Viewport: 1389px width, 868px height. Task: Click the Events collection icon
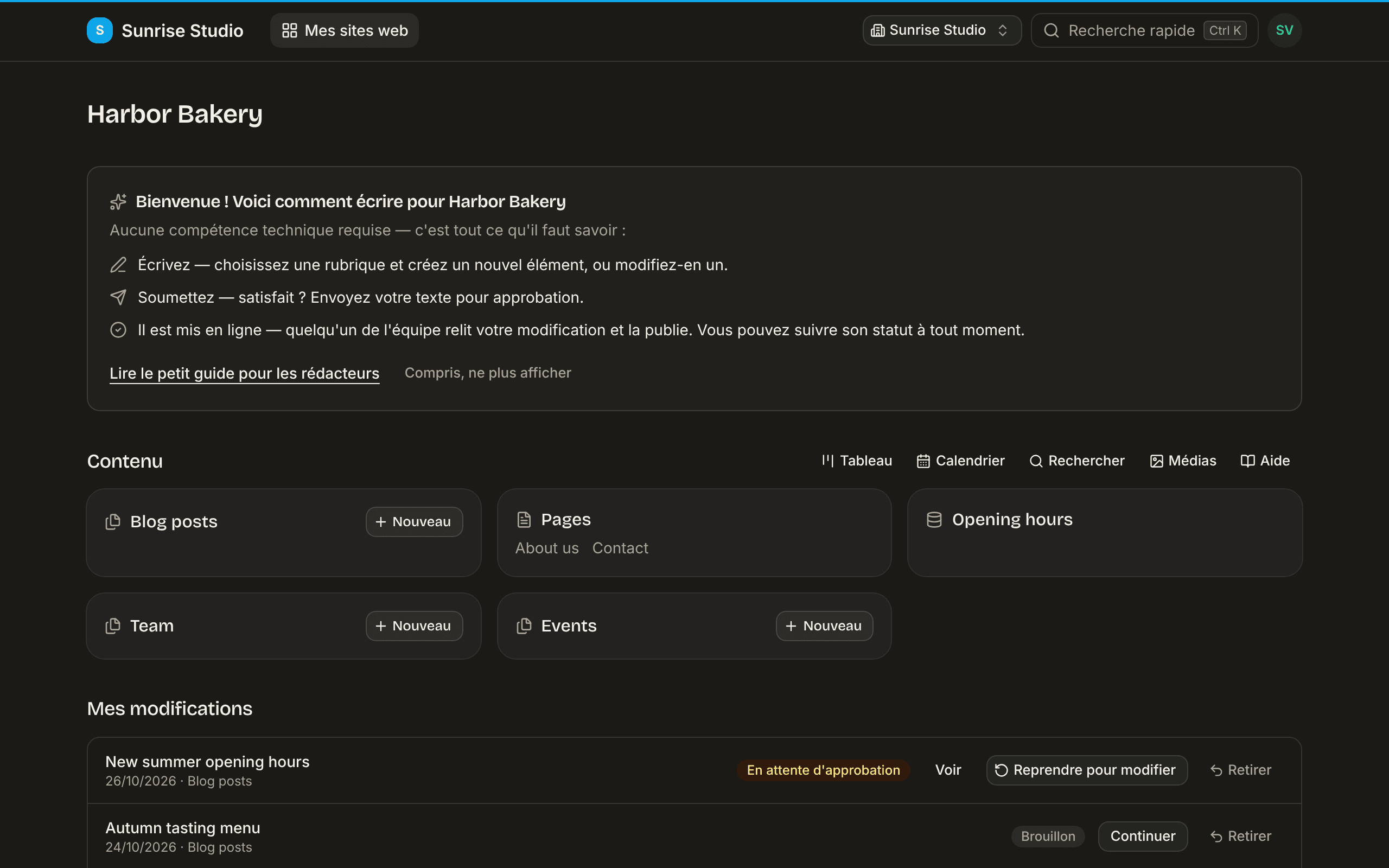(x=524, y=626)
